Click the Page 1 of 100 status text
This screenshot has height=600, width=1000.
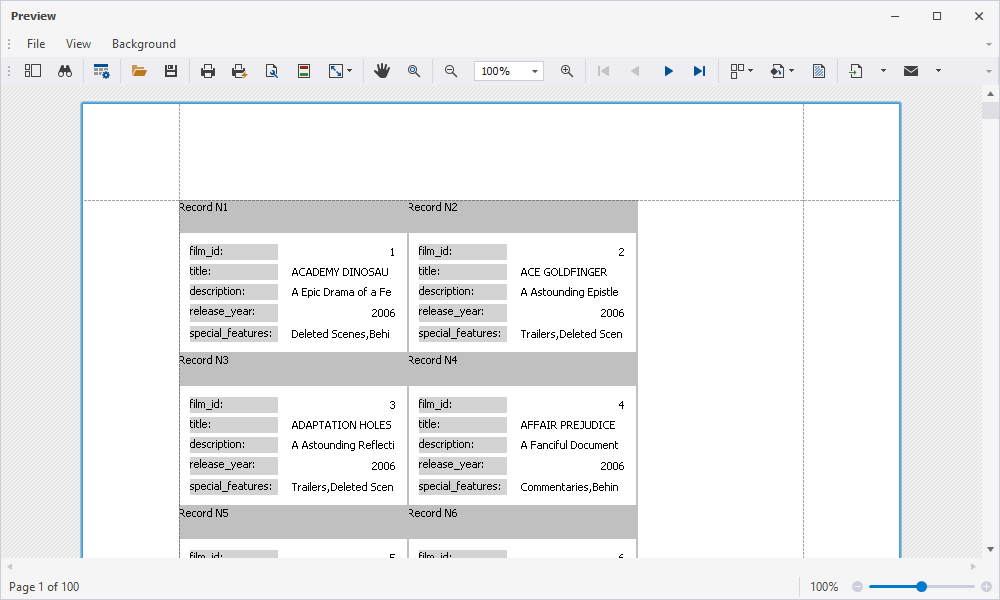coord(44,587)
